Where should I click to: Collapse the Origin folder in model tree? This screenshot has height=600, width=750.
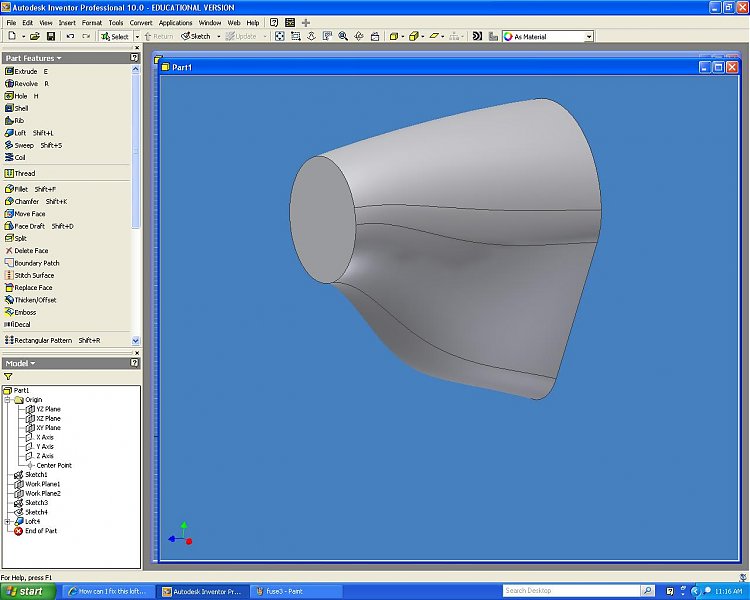pos(7,400)
